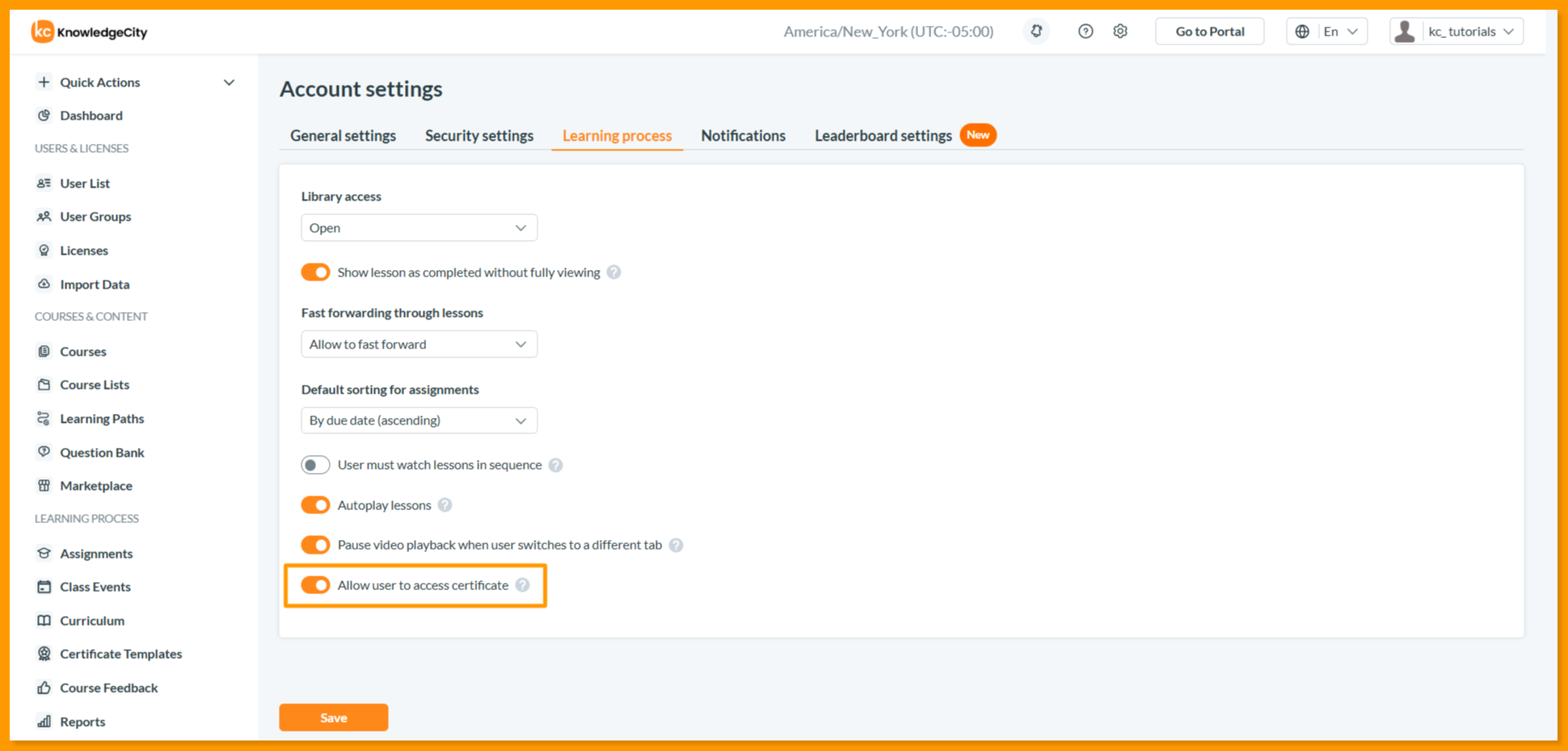Select Import Data in the sidebar
This screenshot has width=1568, height=751.
(94, 285)
